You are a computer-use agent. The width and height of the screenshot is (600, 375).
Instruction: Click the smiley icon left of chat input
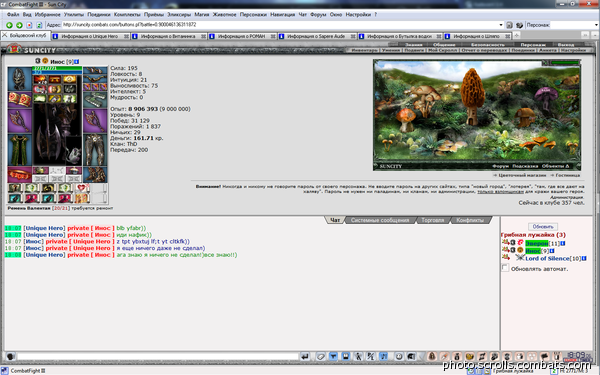10,357
